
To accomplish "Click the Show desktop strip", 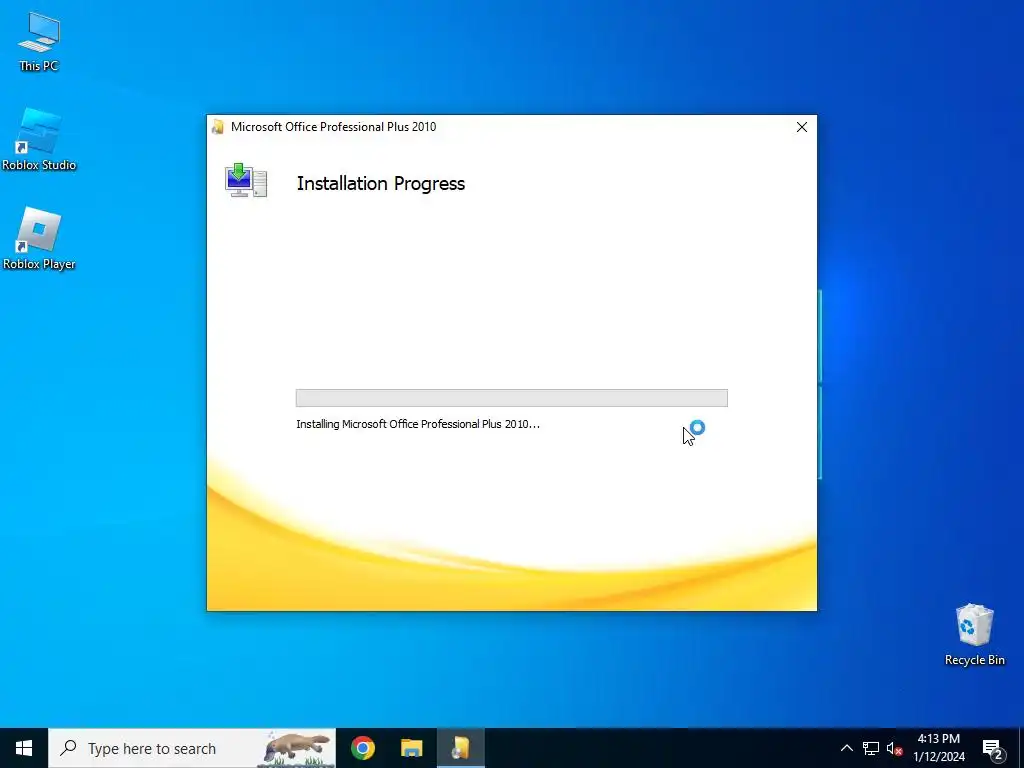I will [1021, 748].
